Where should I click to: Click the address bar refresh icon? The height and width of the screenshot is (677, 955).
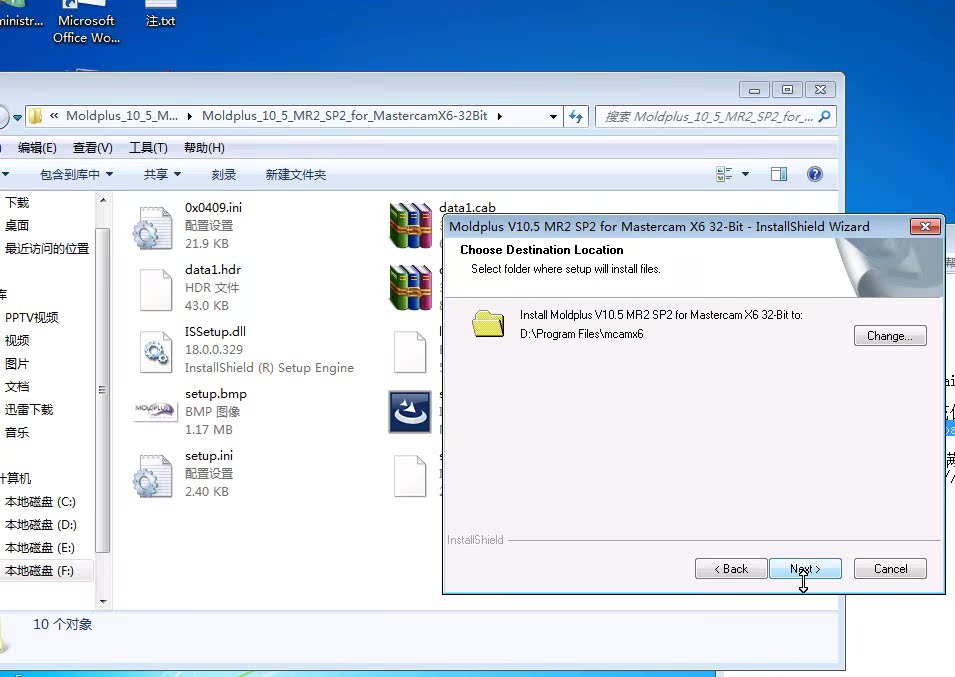(x=576, y=116)
